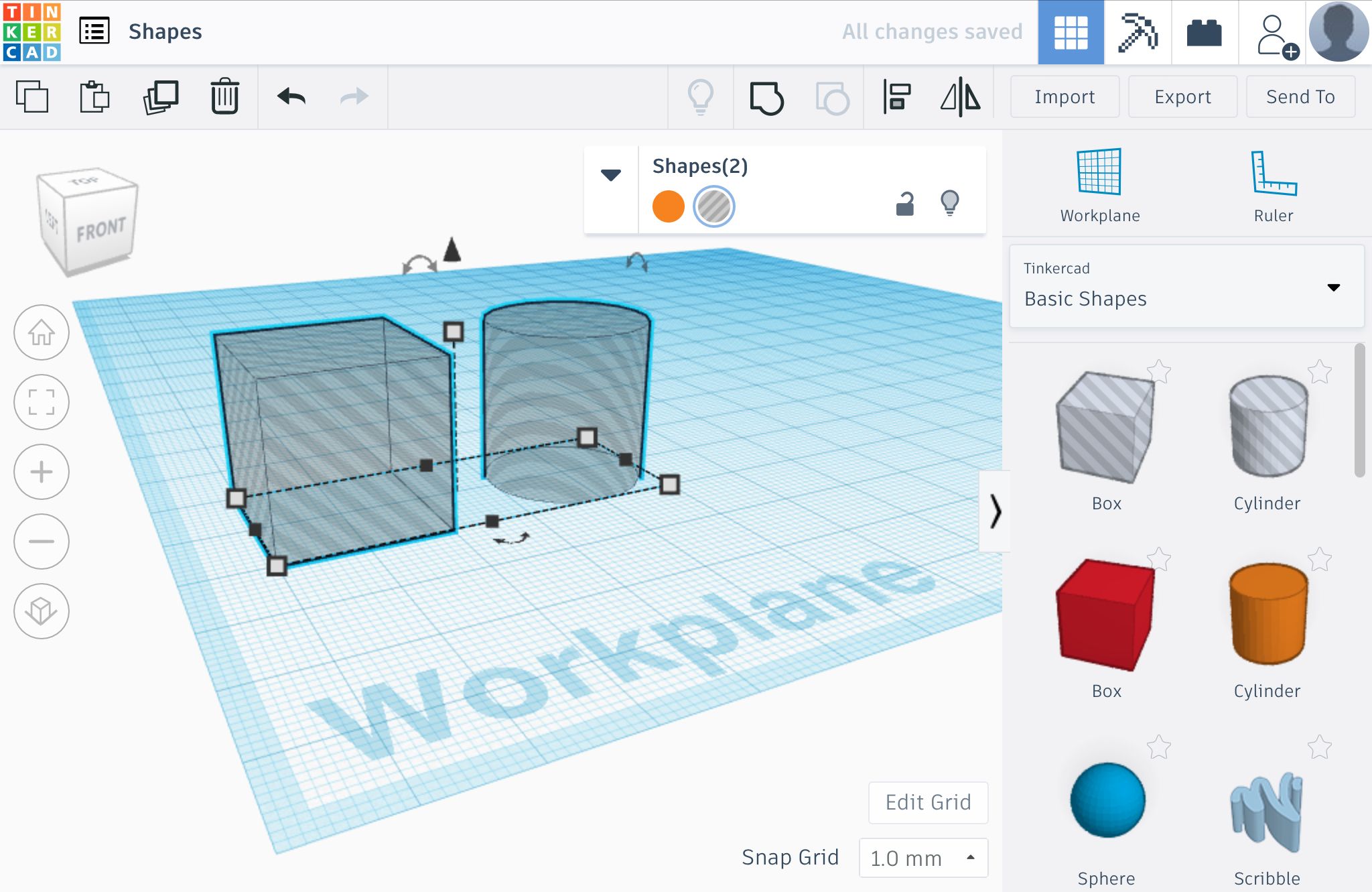Click the Export button

(1182, 97)
